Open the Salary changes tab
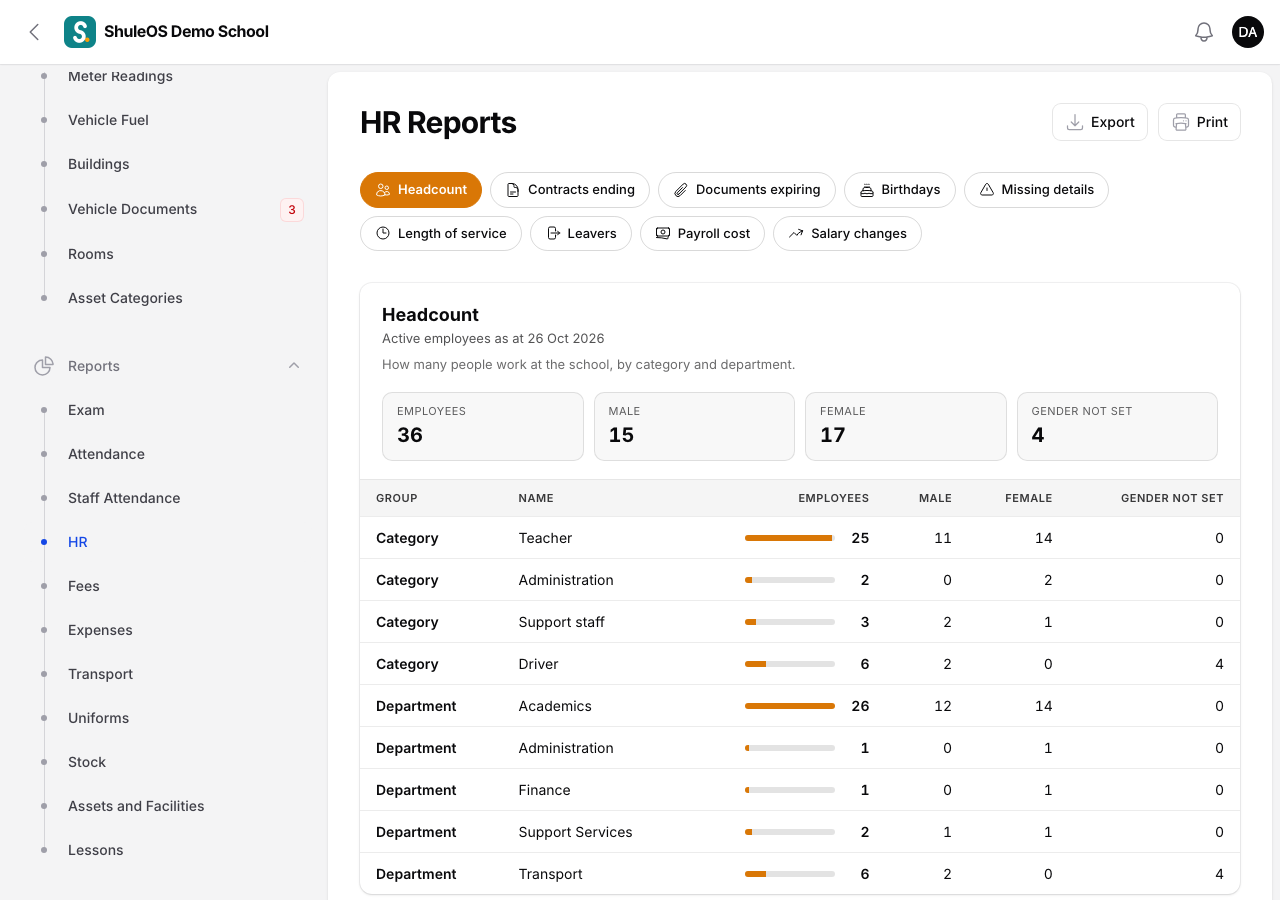Image resolution: width=1280 pixels, height=900 pixels. (x=847, y=234)
